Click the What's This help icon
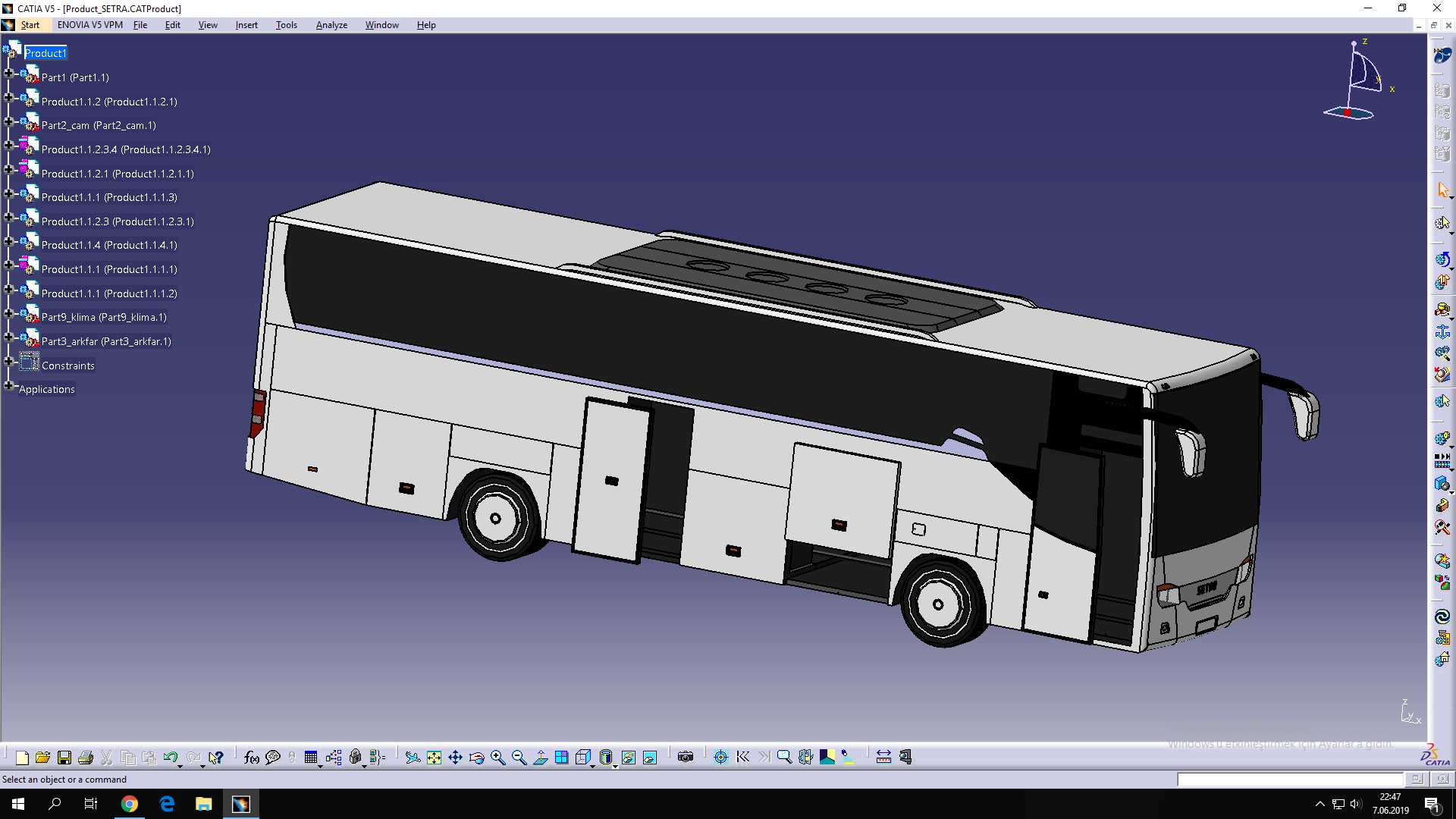The width and height of the screenshot is (1456, 819). (216, 757)
